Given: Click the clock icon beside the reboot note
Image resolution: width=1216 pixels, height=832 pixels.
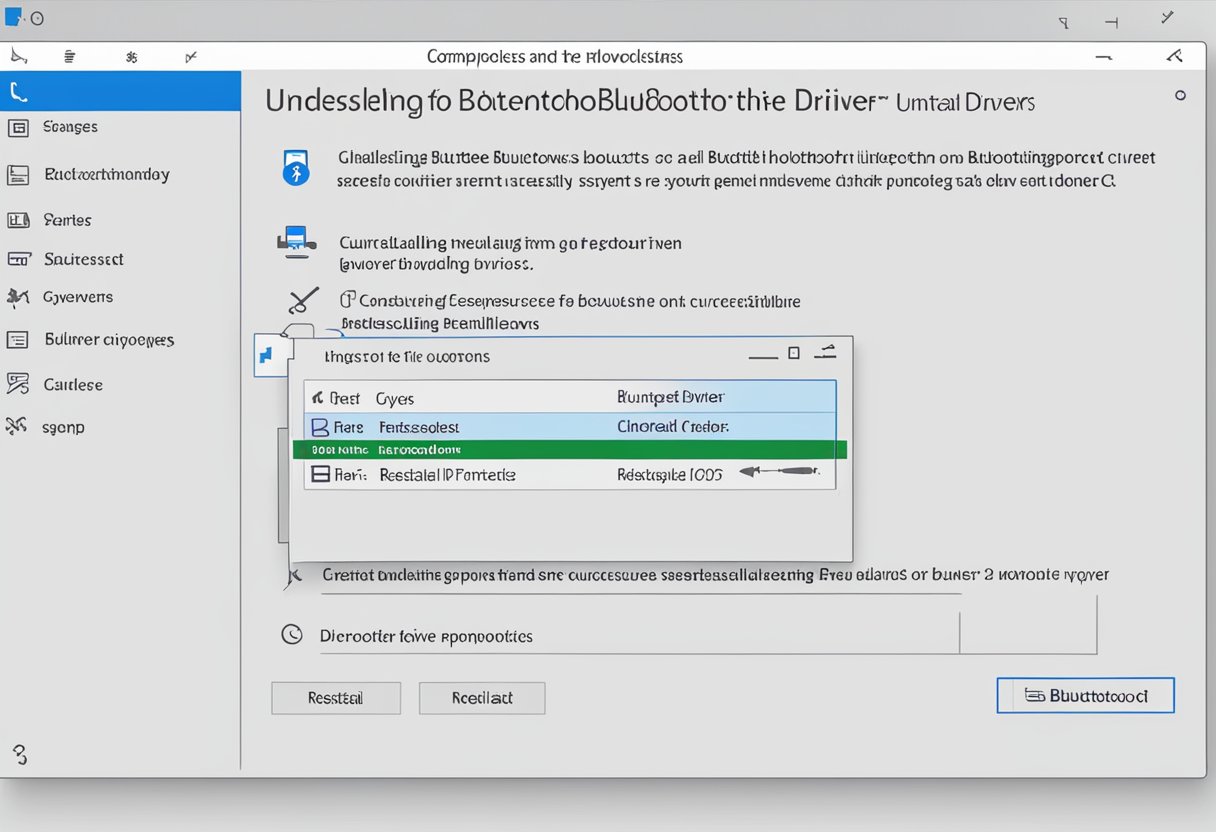Looking at the screenshot, I should click(x=292, y=634).
